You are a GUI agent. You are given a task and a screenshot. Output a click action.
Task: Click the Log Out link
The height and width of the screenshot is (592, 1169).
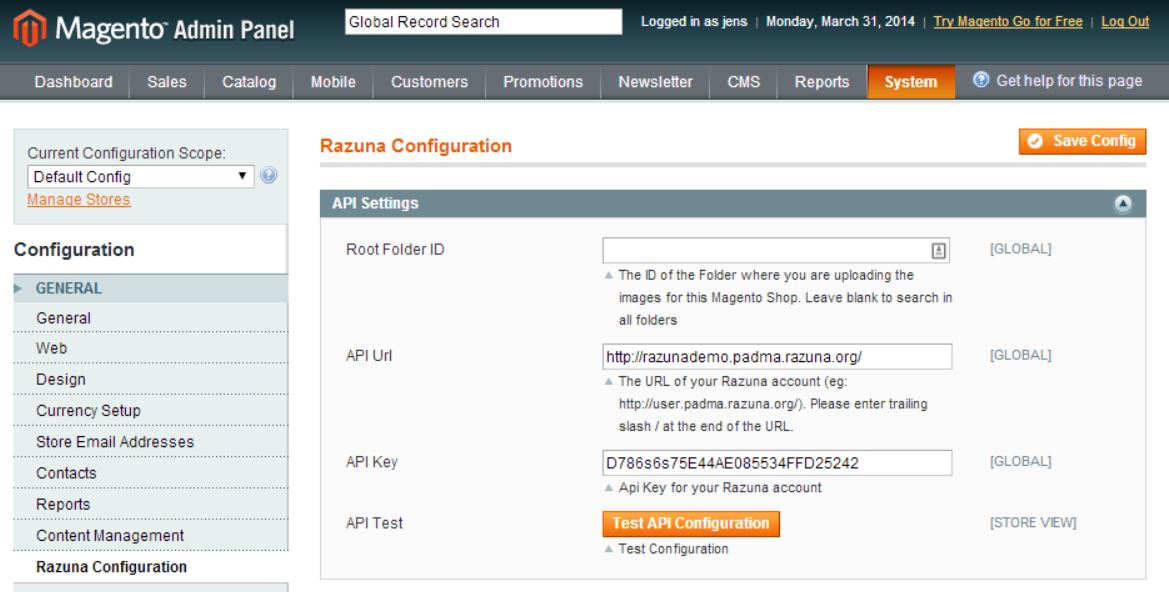coord(1125,22)
